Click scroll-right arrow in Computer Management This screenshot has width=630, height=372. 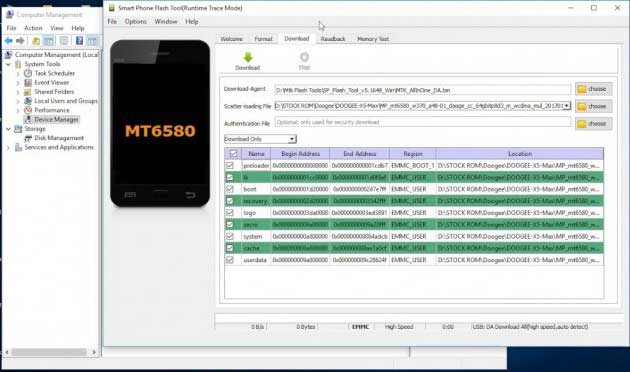click(x=94, y=352)
